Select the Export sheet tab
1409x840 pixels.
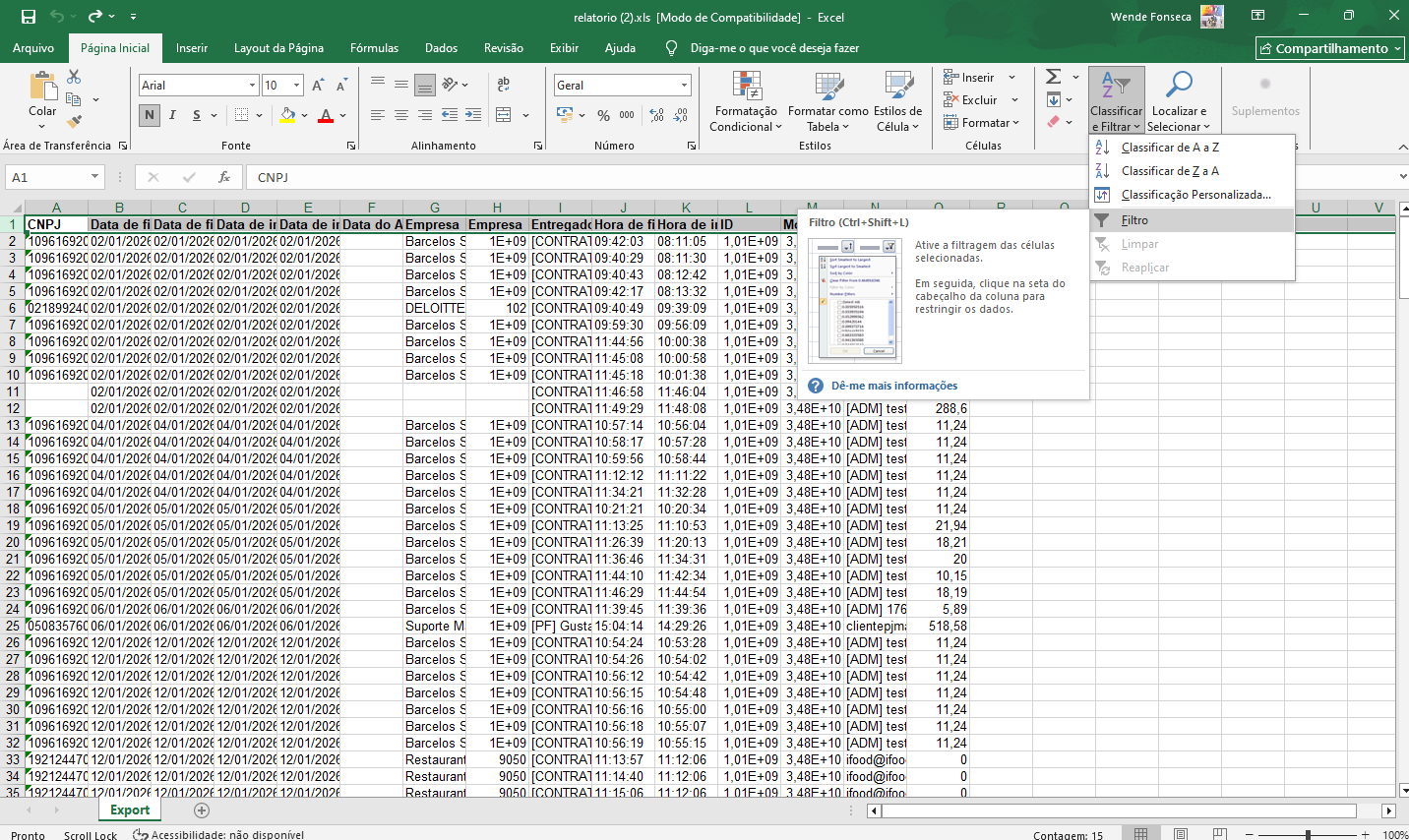130,810
